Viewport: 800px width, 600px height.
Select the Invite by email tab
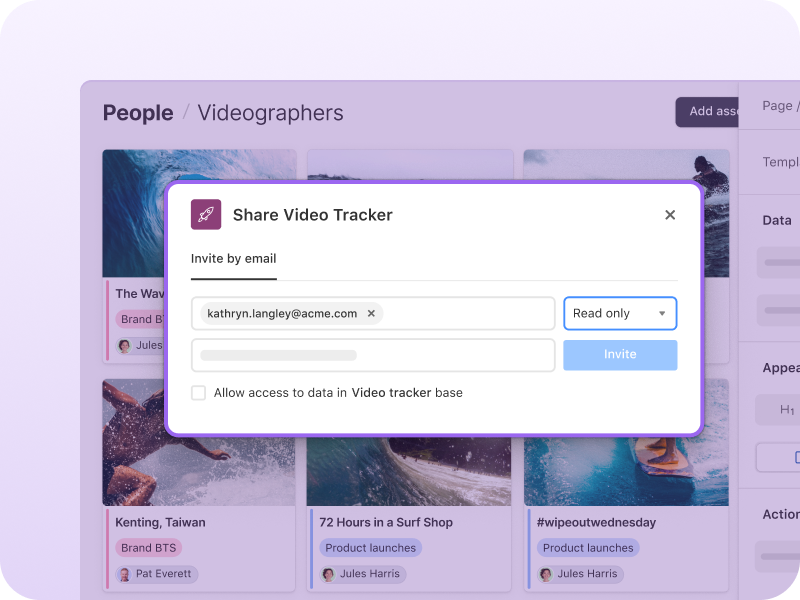(x=233, y=259)
